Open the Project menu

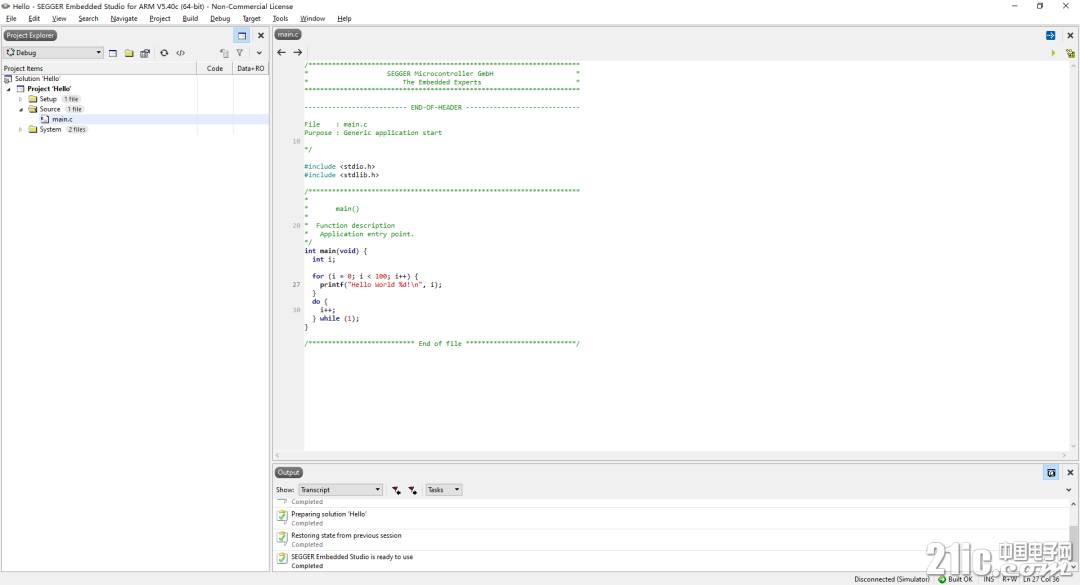click(x=160, y=19)
